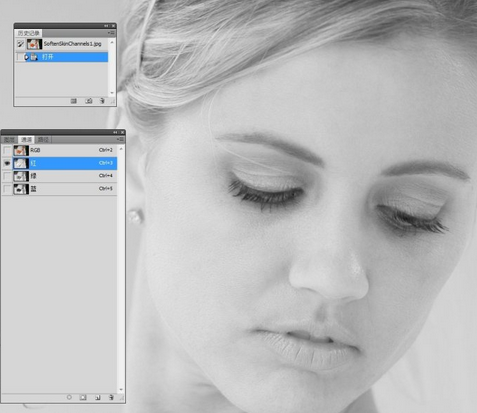The height and width of the screenshot is (413, 477).
Task: Create a new channel via bottom icon
Action: pyautogui.click(x=97, y=397)
